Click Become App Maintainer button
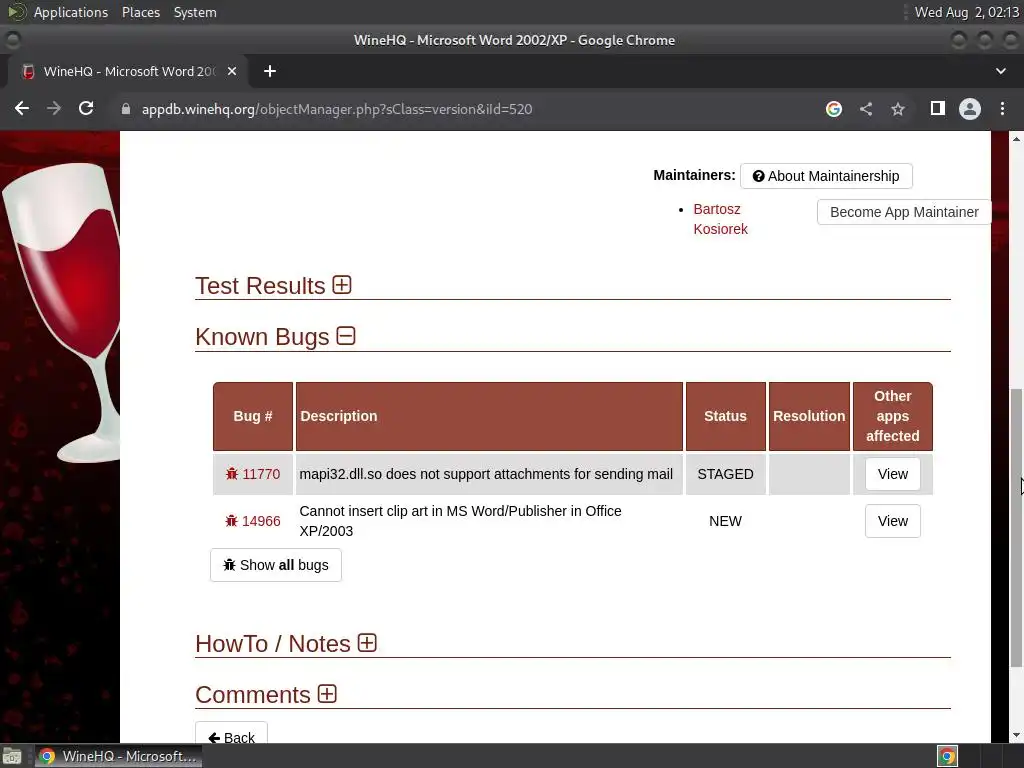 pyautogui.click(x=904, y=212)
